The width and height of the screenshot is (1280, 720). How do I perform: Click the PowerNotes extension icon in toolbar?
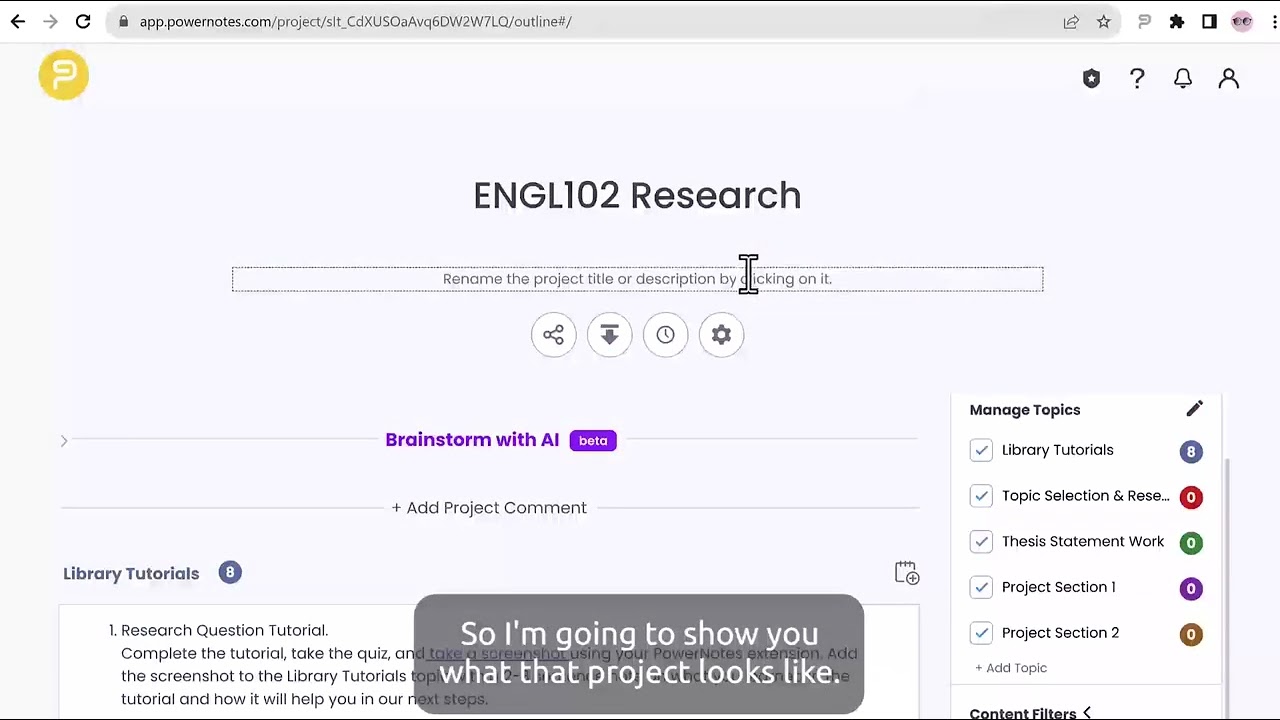pyautogui.click(x=1145, y=21)
